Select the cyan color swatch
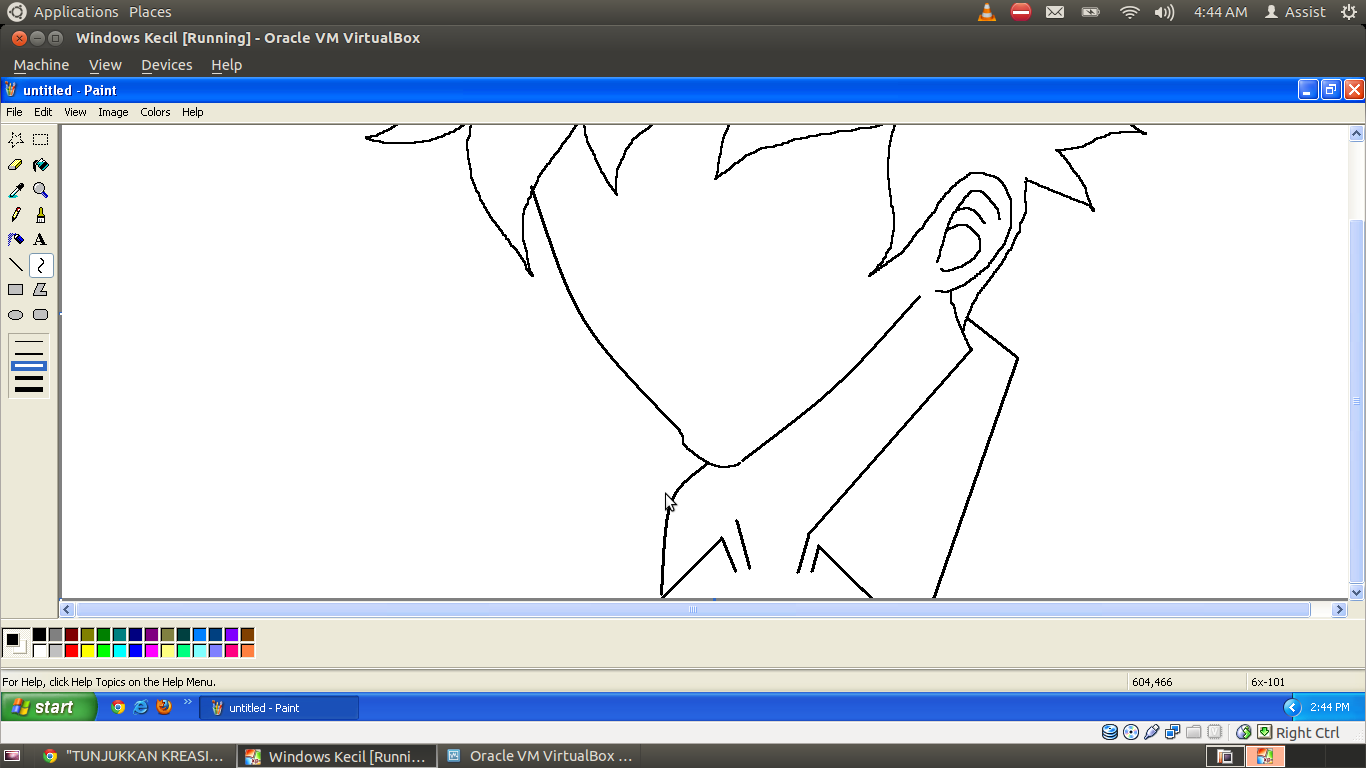 [x=119, y=650]
